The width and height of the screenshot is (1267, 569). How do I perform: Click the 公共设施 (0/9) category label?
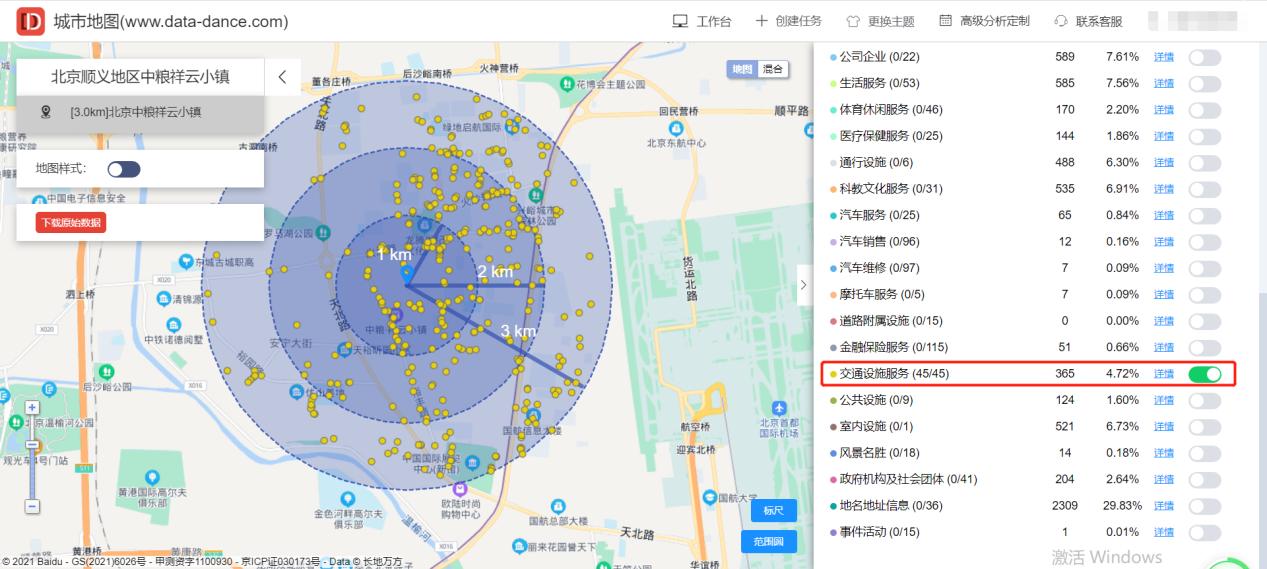pos(876,400)
